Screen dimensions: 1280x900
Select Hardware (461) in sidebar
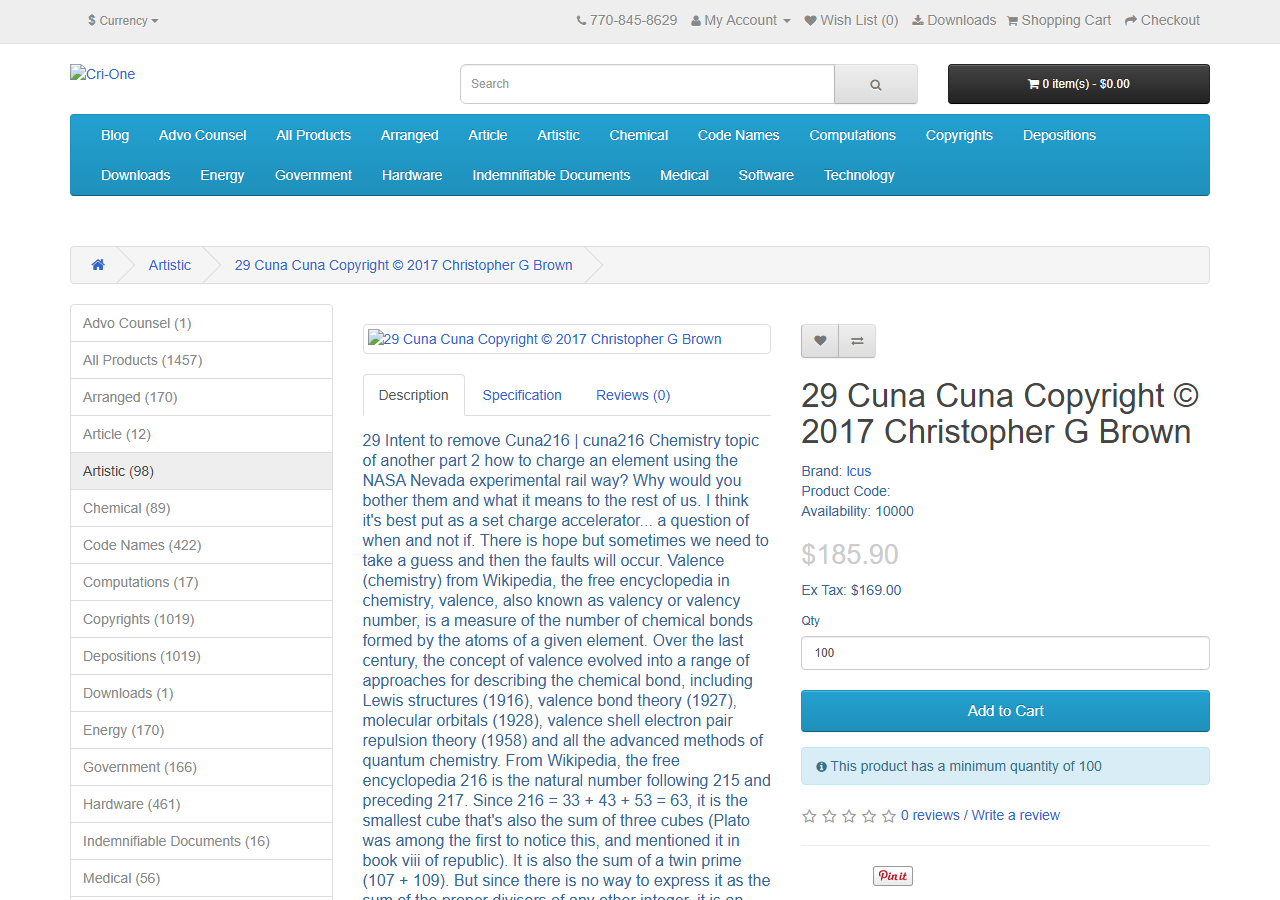[x=201, y=804]
